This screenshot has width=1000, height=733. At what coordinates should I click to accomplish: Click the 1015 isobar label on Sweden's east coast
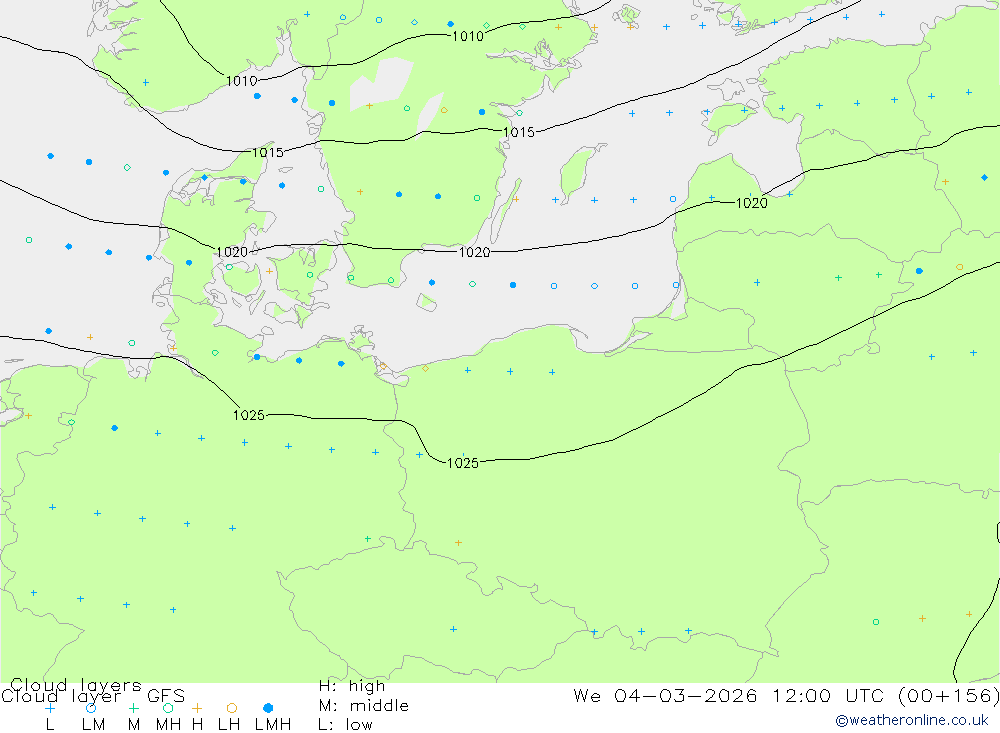[518, 133]
